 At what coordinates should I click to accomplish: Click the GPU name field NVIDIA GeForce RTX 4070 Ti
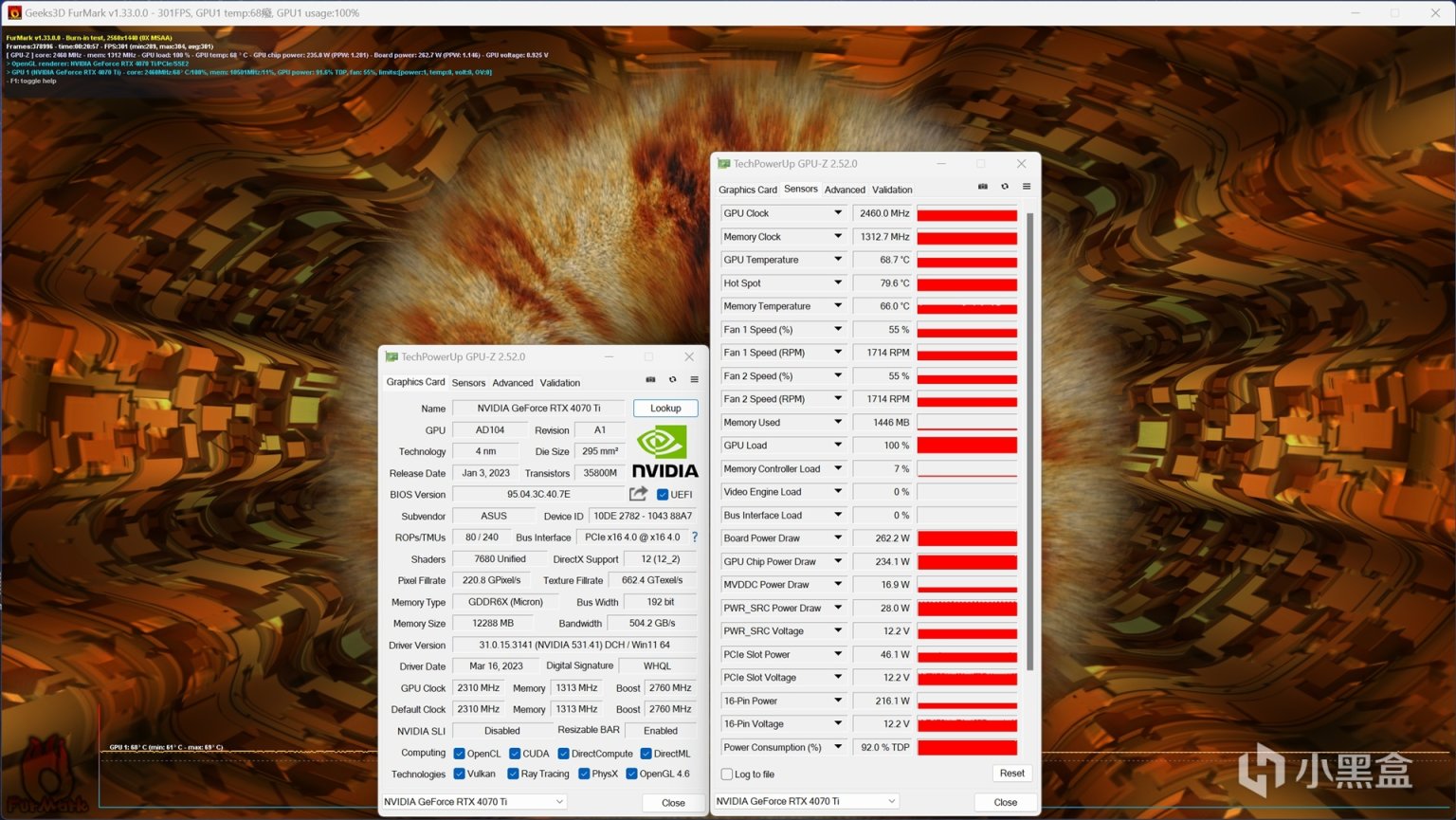(538, 408)
